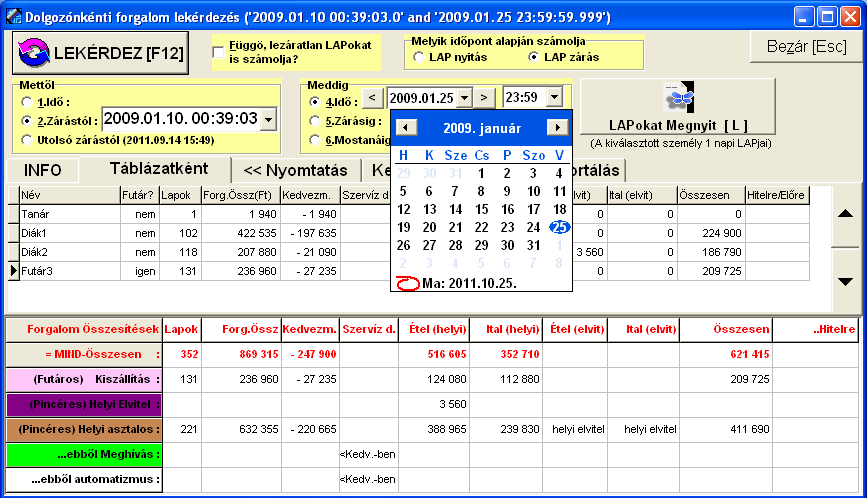Click the 'Forg.Össz(Ft)' column header
The width and height of the screenshot is (867, 498).
pos(241,195)
